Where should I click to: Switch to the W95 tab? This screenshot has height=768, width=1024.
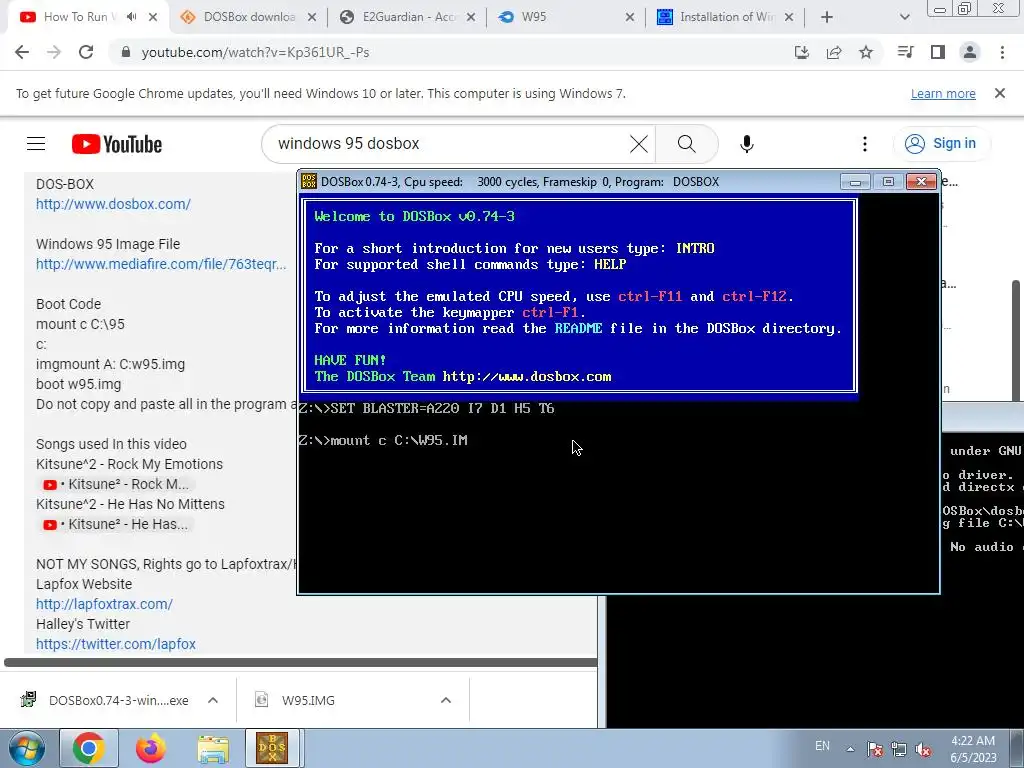coord(566,17)
